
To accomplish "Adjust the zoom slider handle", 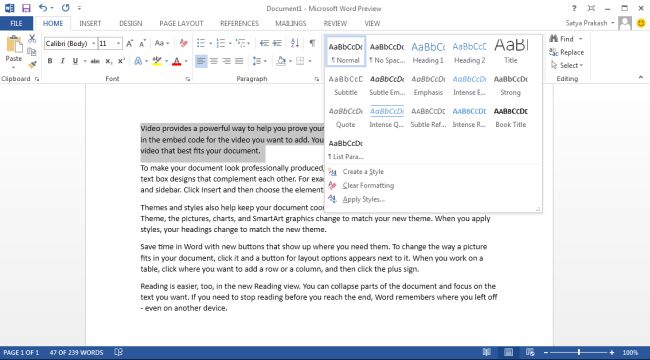I will coord(579,353).
